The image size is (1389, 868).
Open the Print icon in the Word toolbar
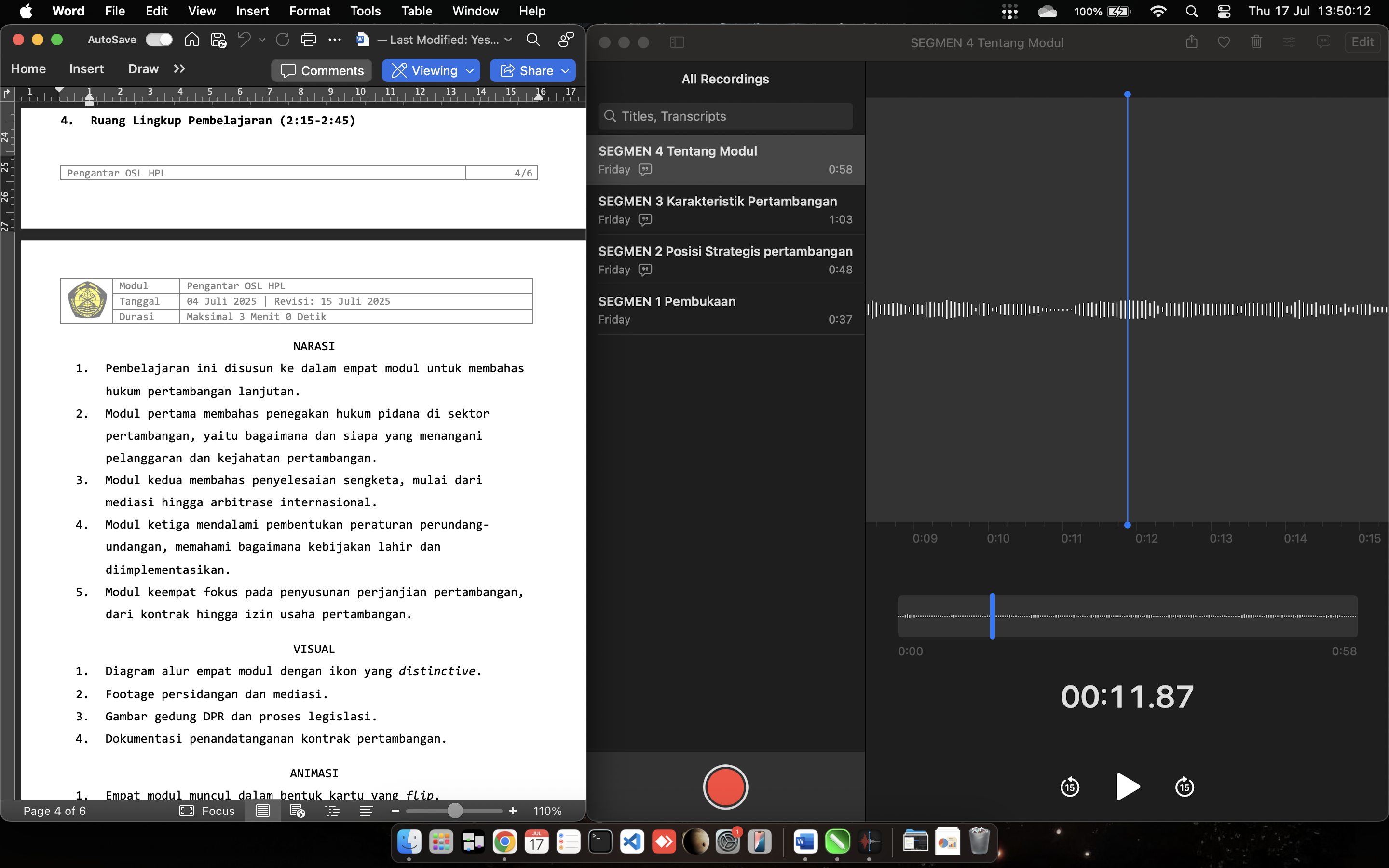(x=308, y=40)
